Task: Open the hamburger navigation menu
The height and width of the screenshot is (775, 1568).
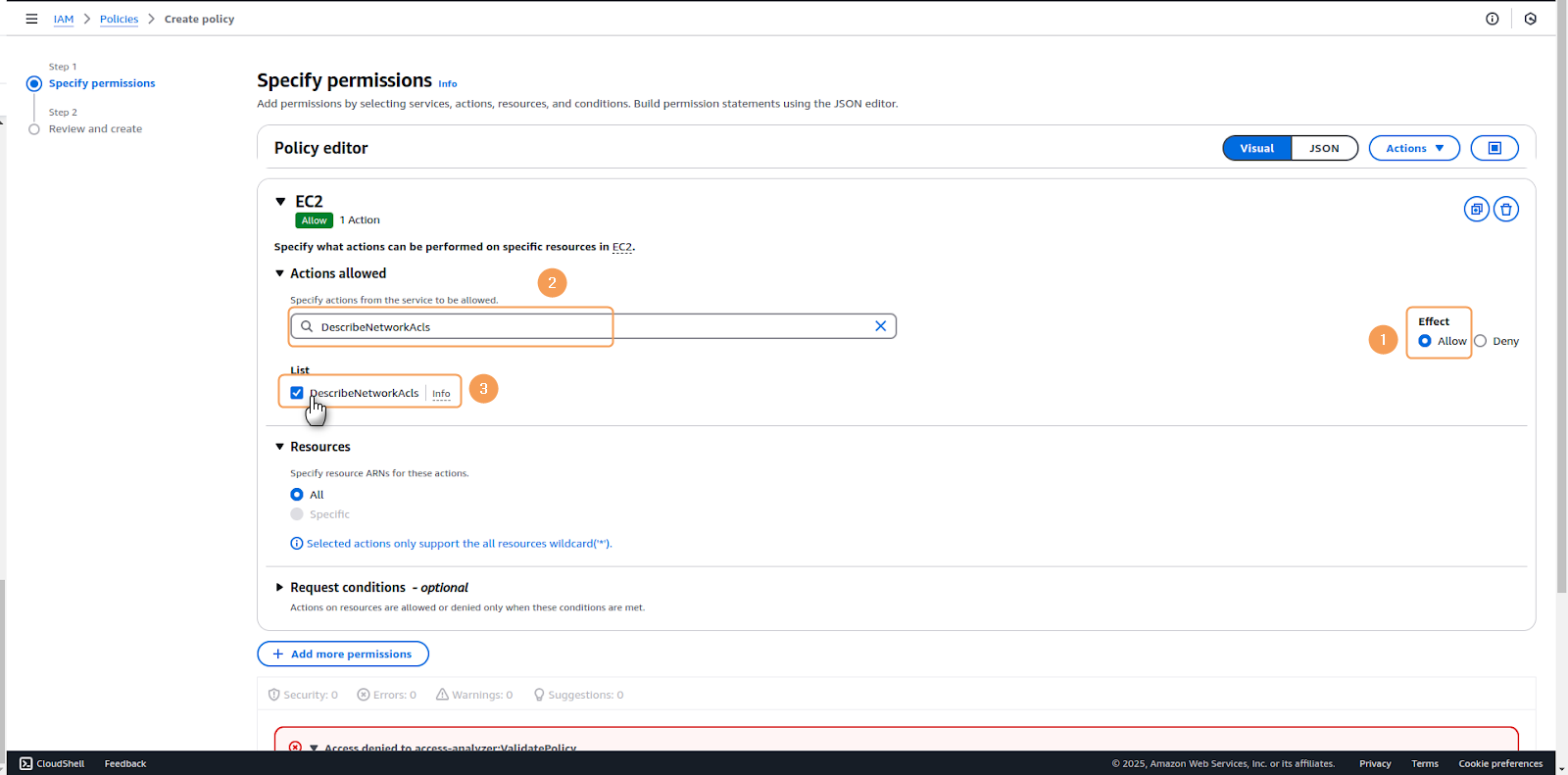Action: coord(31,19)
